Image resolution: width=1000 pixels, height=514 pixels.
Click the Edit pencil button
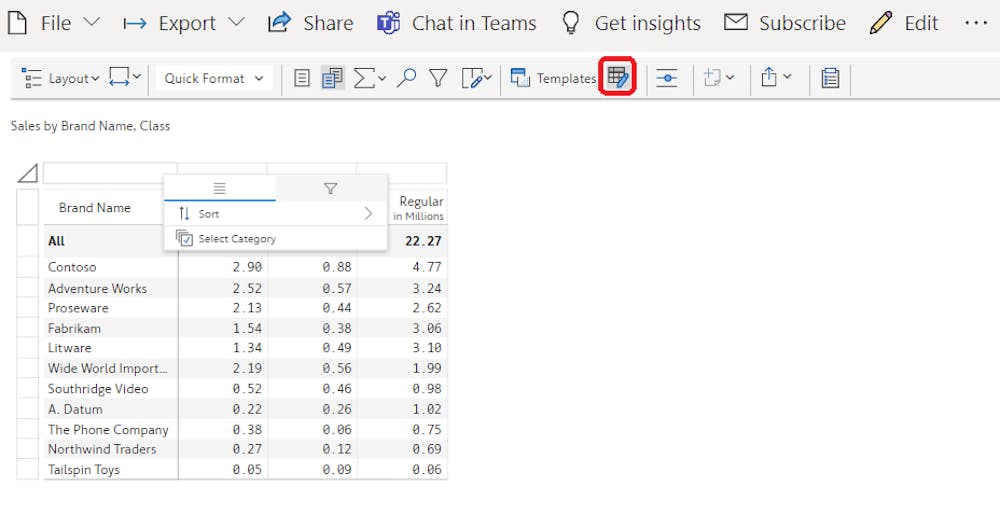pos(904,24)
